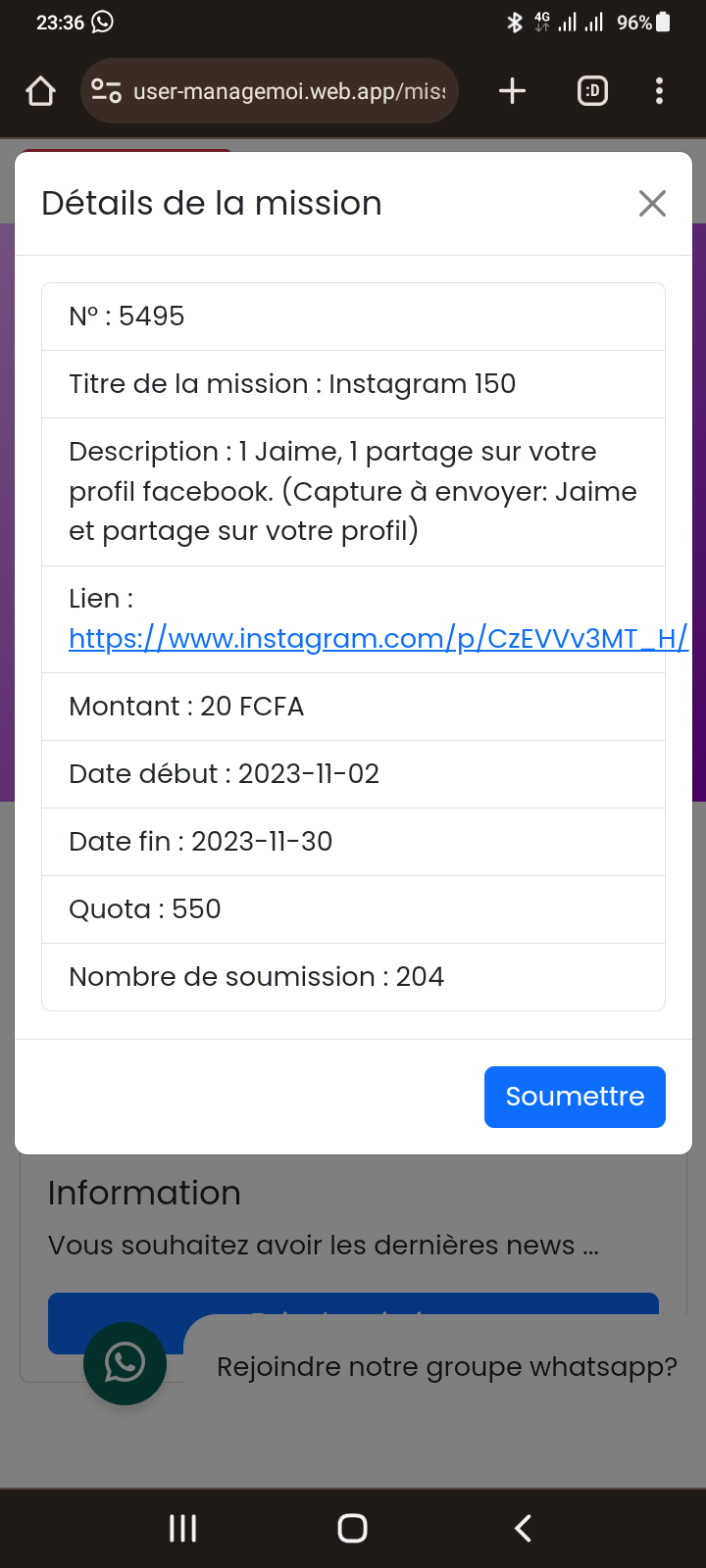Viewport: 706px width, 1568px height.
Task: Tap "Rejoindre notre groupe whatsapp?" bubble
Action: [x=446, y=1367]
